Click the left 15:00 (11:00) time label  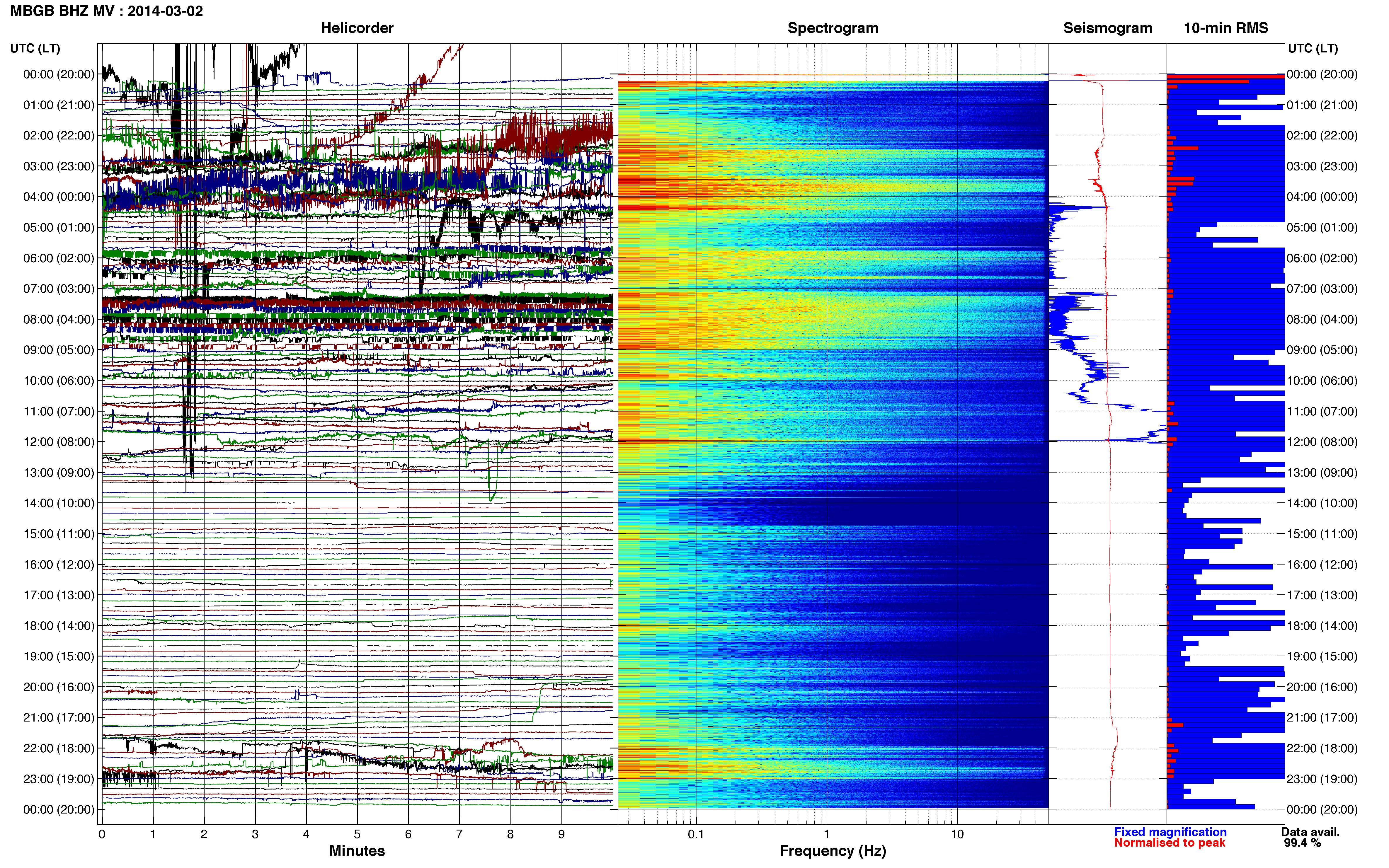[x=59, y=533]
